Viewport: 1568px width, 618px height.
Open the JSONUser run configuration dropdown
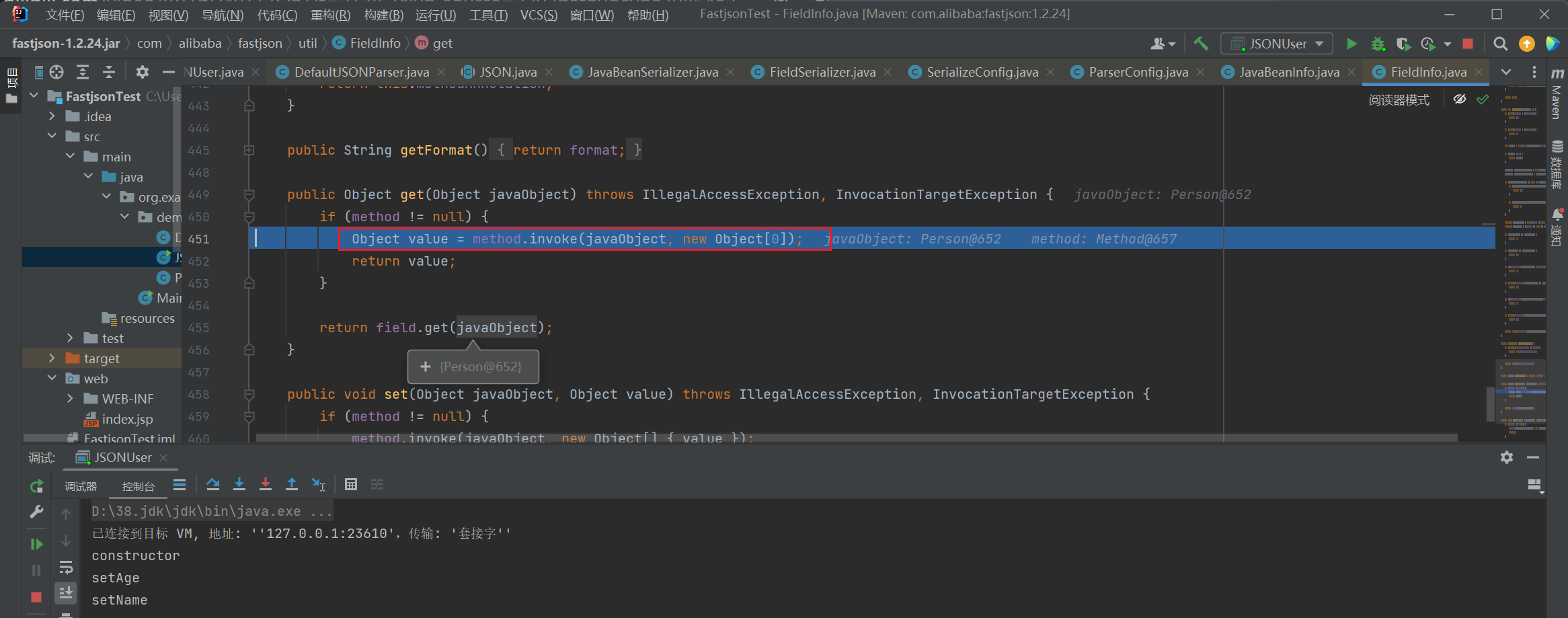point(1276,44)
